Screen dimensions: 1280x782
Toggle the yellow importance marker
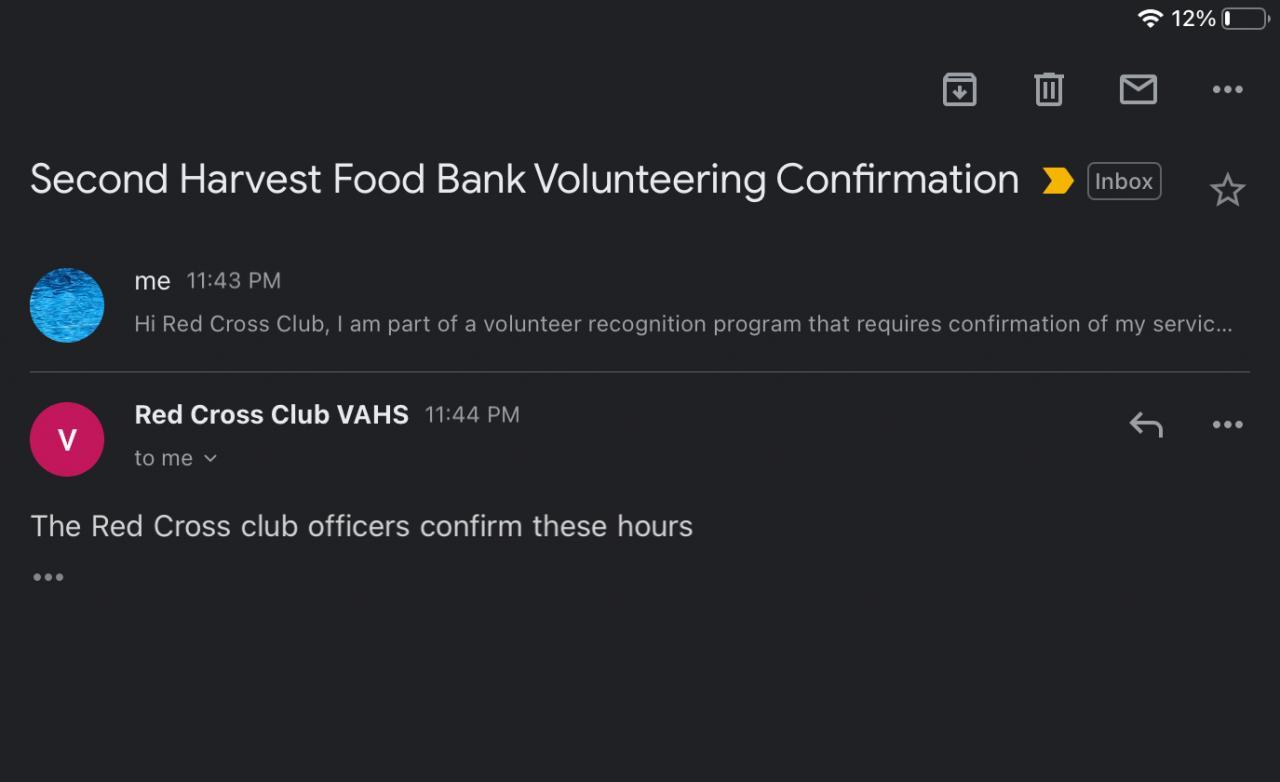click(1057, 181)
